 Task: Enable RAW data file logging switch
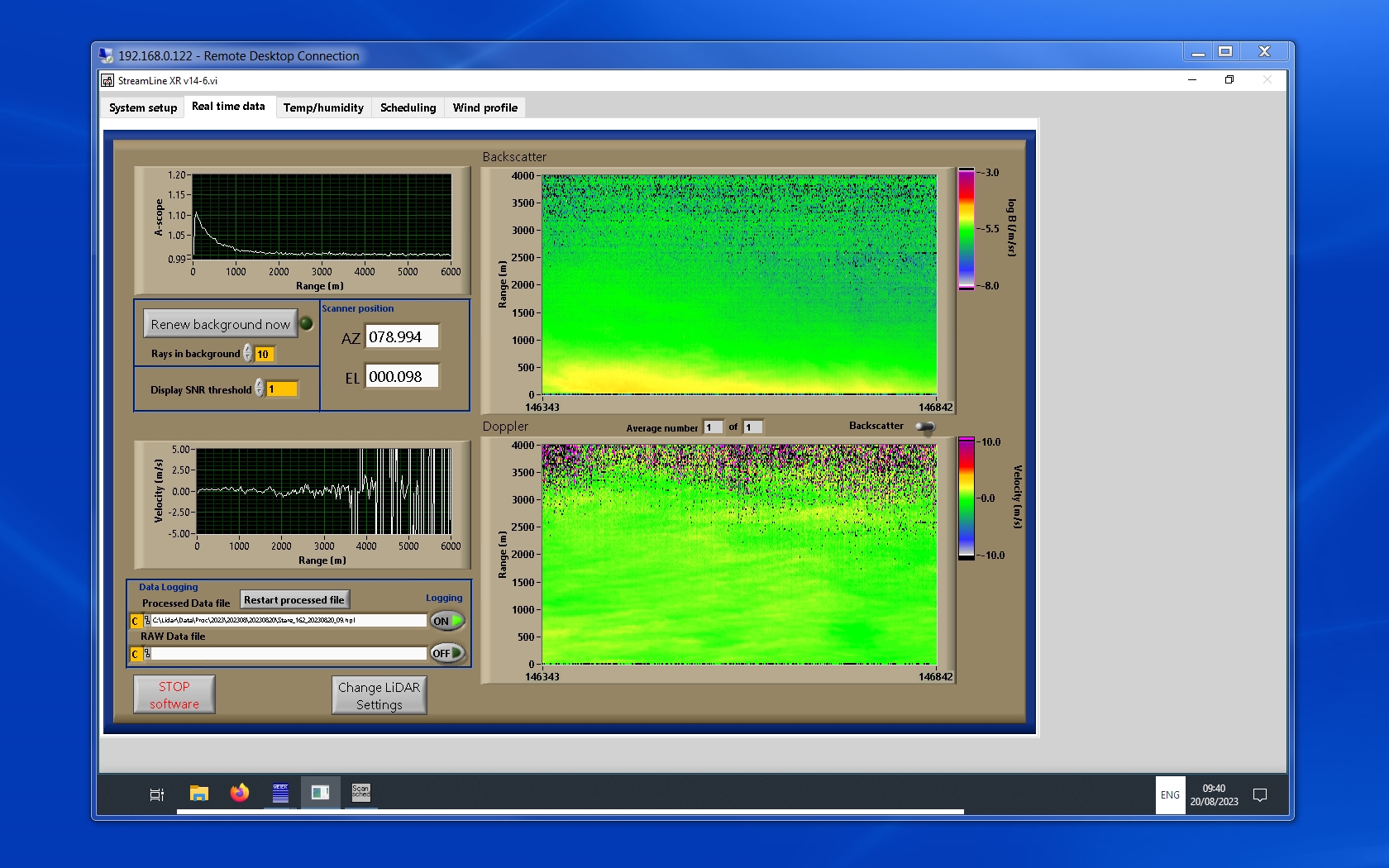point(447,653)
